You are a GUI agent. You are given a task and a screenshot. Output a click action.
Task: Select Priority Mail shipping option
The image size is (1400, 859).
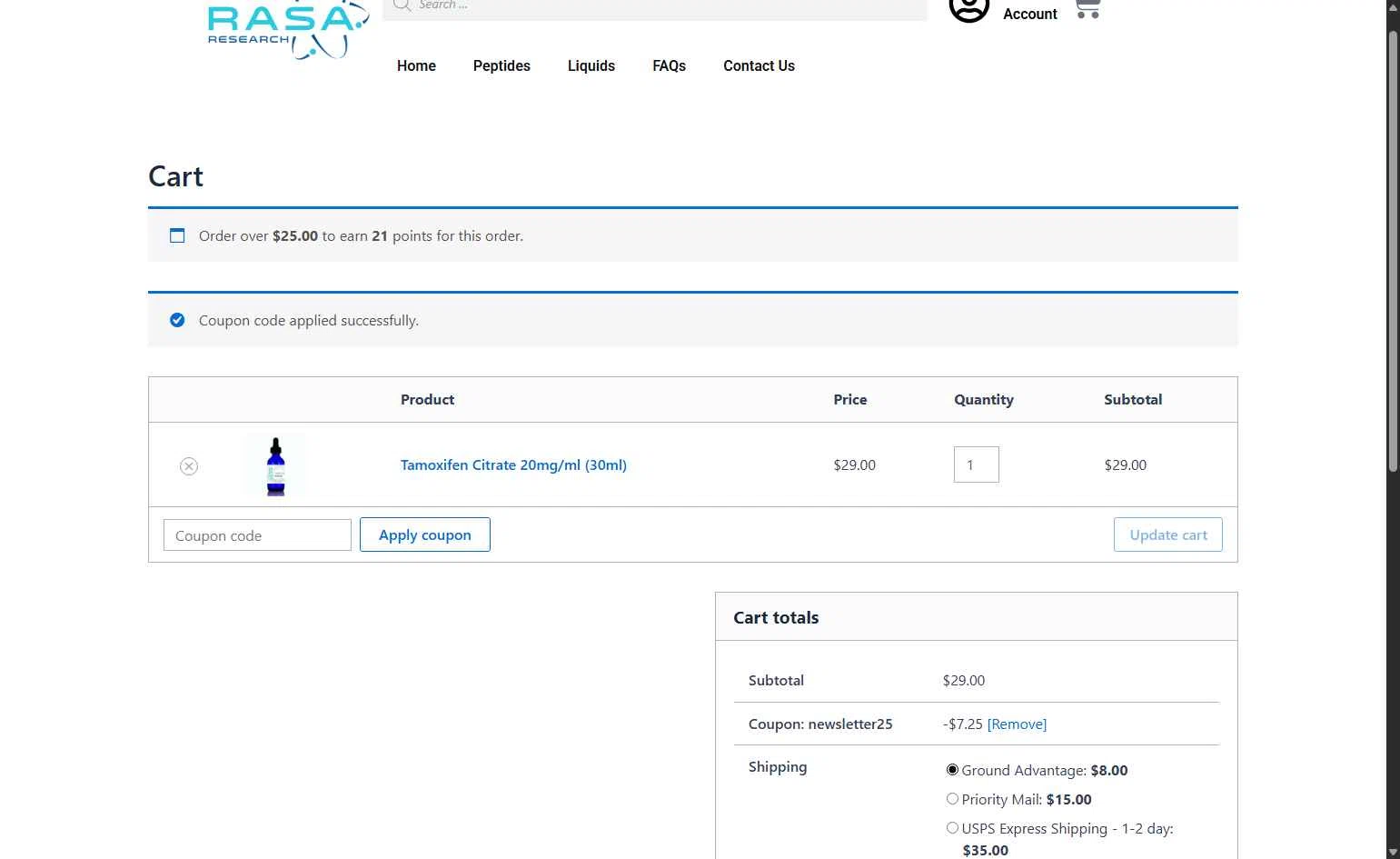click(952, 799)
